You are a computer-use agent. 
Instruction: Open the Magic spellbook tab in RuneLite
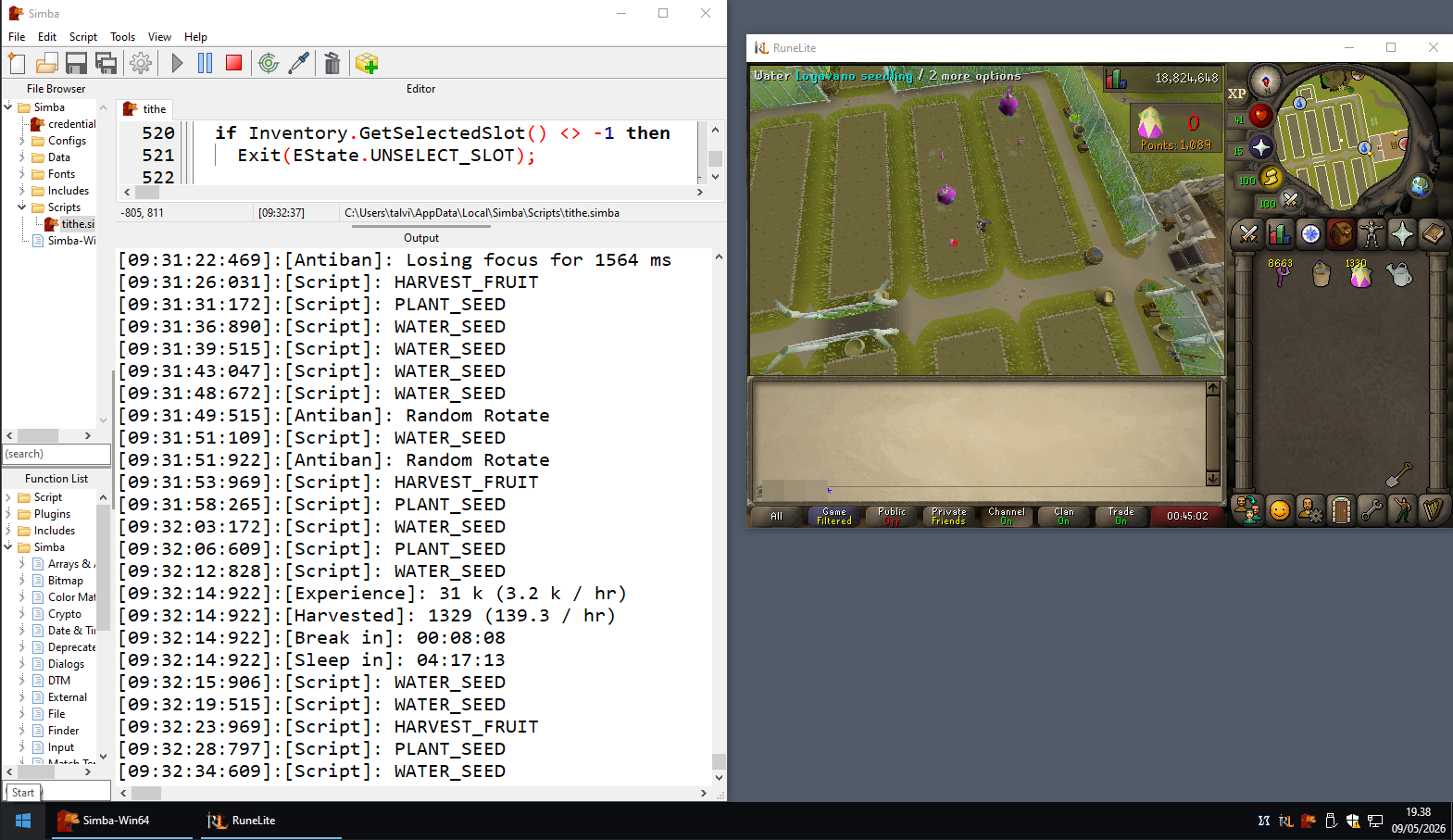pos(1433,234)
